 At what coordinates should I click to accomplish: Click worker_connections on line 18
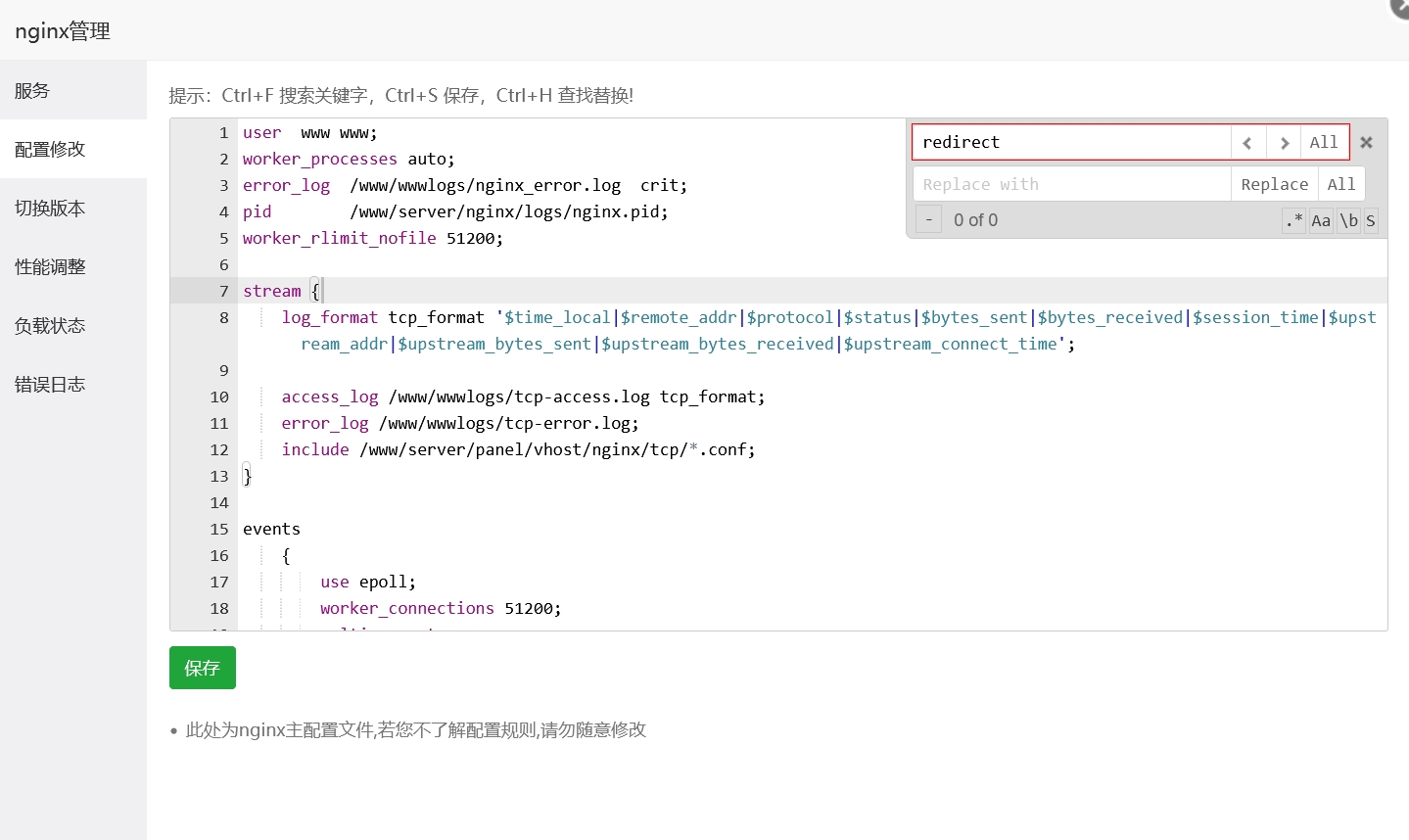click(407, 608)
